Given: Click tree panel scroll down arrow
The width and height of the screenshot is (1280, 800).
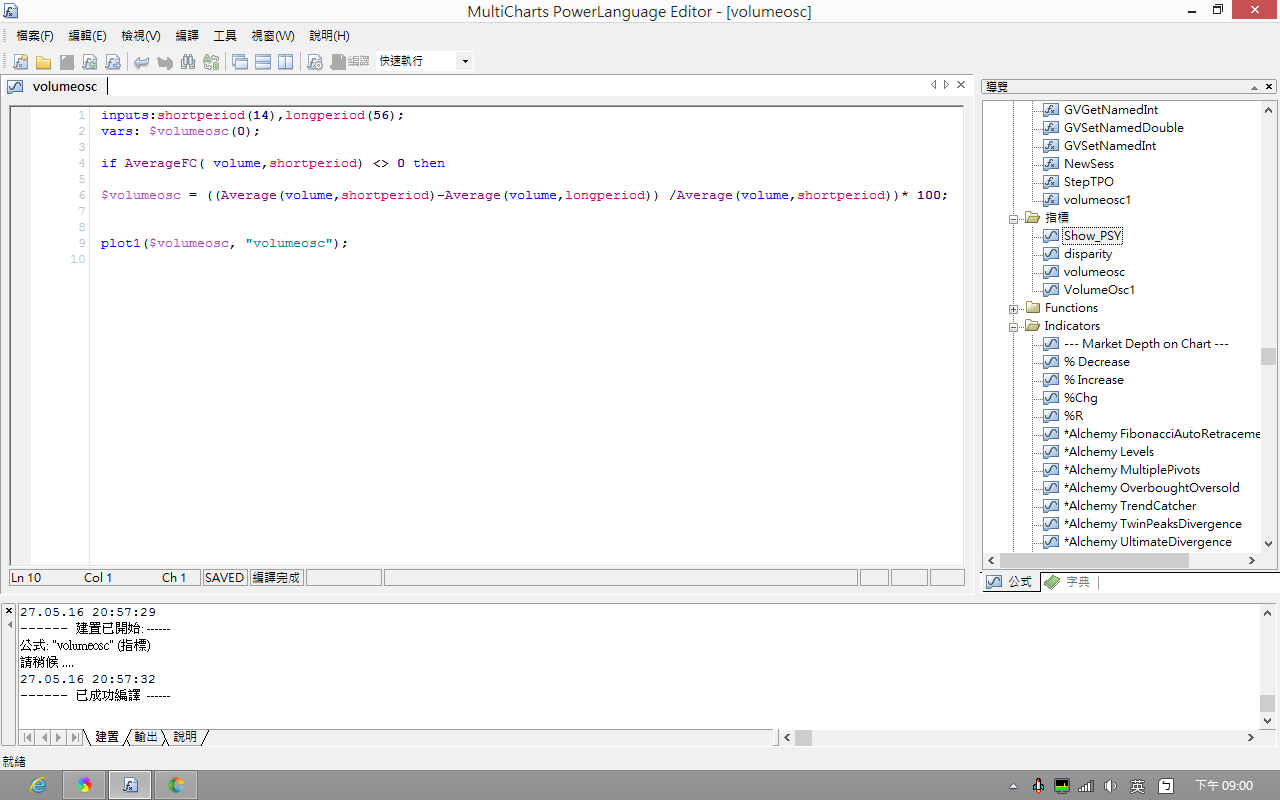Looking at the screenshot, I should (1268, 544).
